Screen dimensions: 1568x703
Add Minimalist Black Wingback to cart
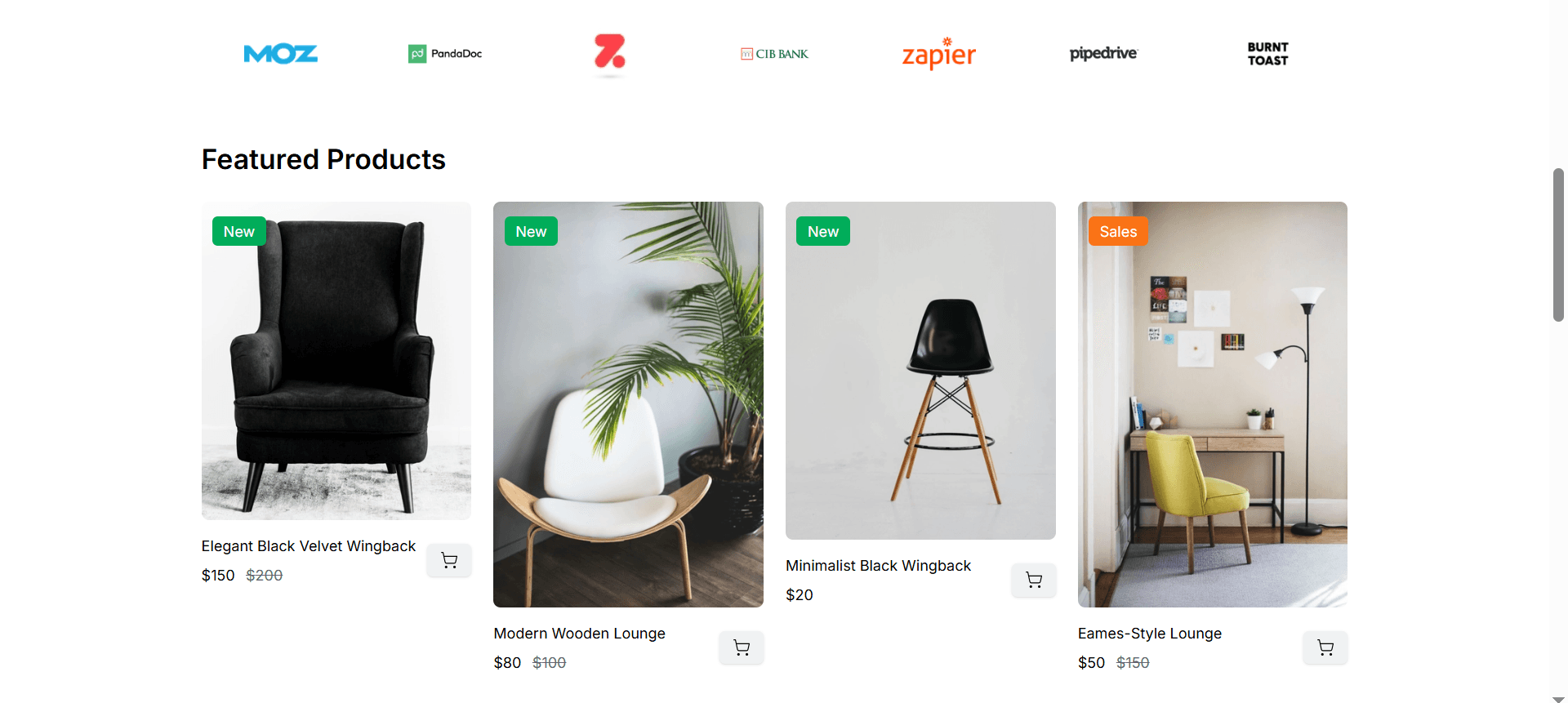click(x=1034, y=580)
